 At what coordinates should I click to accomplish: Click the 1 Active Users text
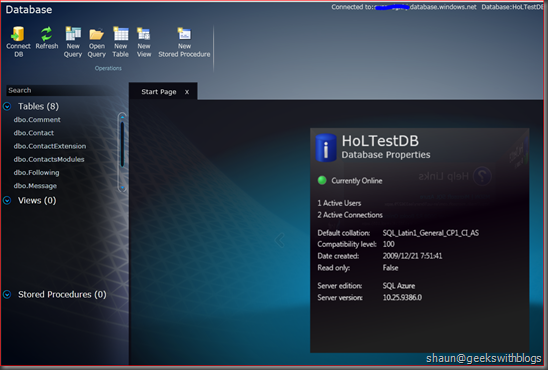(x=339, y=203)
